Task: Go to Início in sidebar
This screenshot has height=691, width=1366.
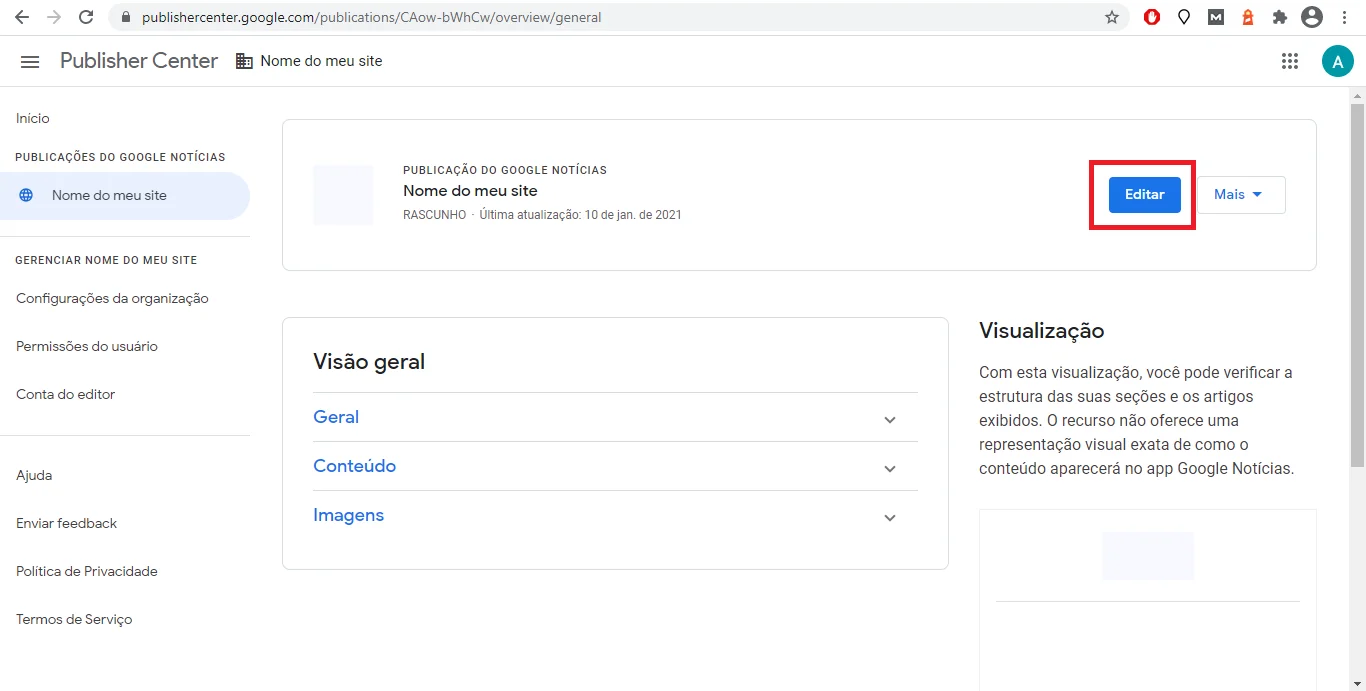Action: 33,118
